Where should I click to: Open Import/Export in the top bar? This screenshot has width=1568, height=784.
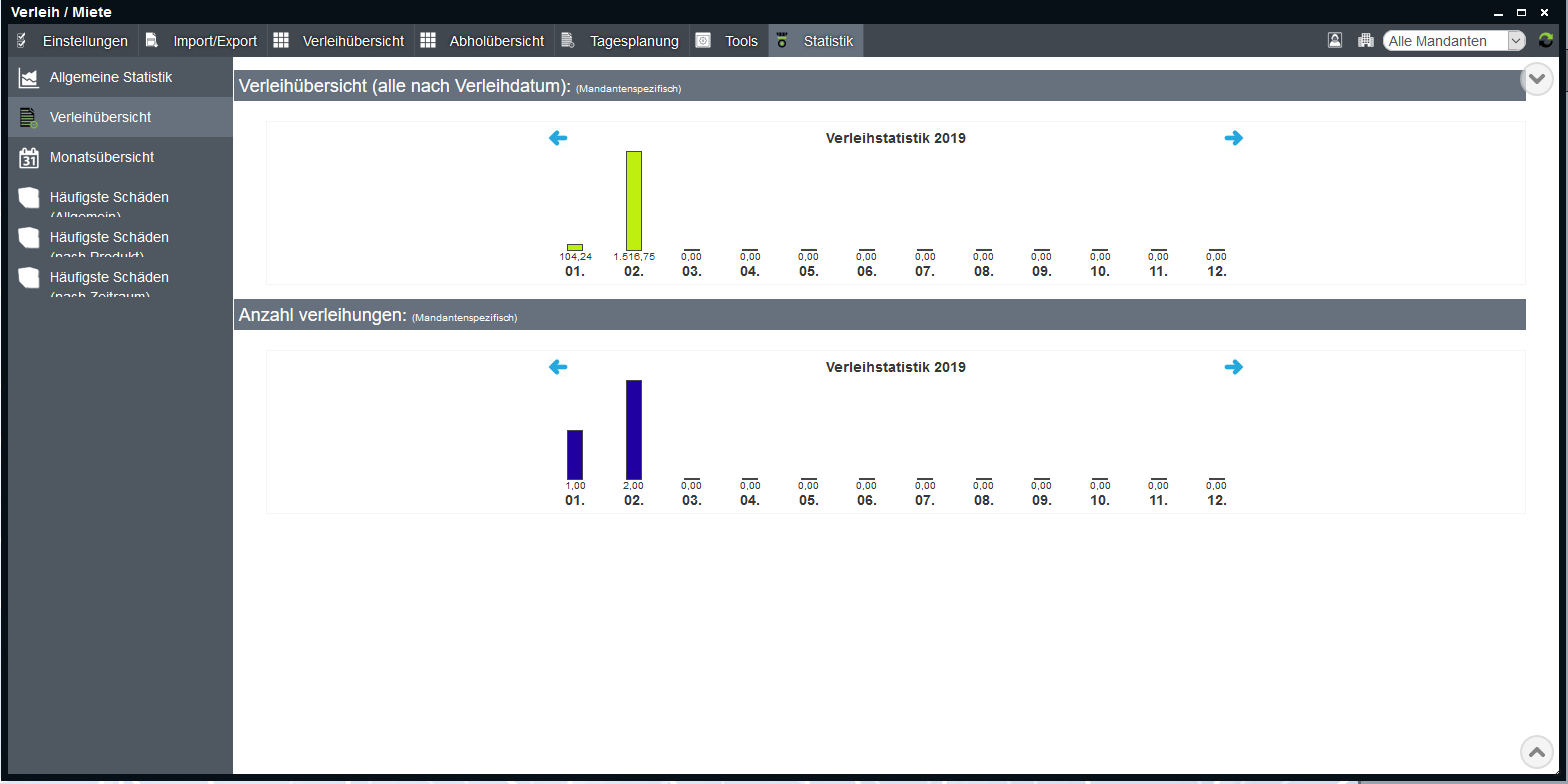203,41
